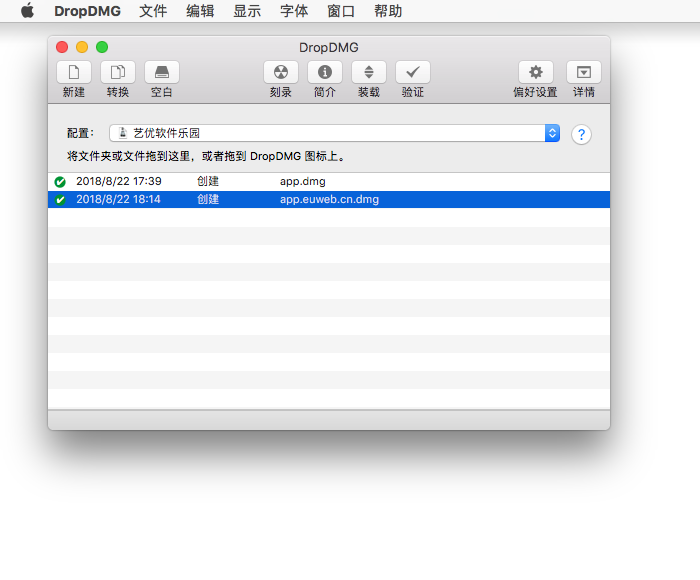700x580 pixels.
Task: Zoom DropDMG window with green button
Action: pos(102,47)
